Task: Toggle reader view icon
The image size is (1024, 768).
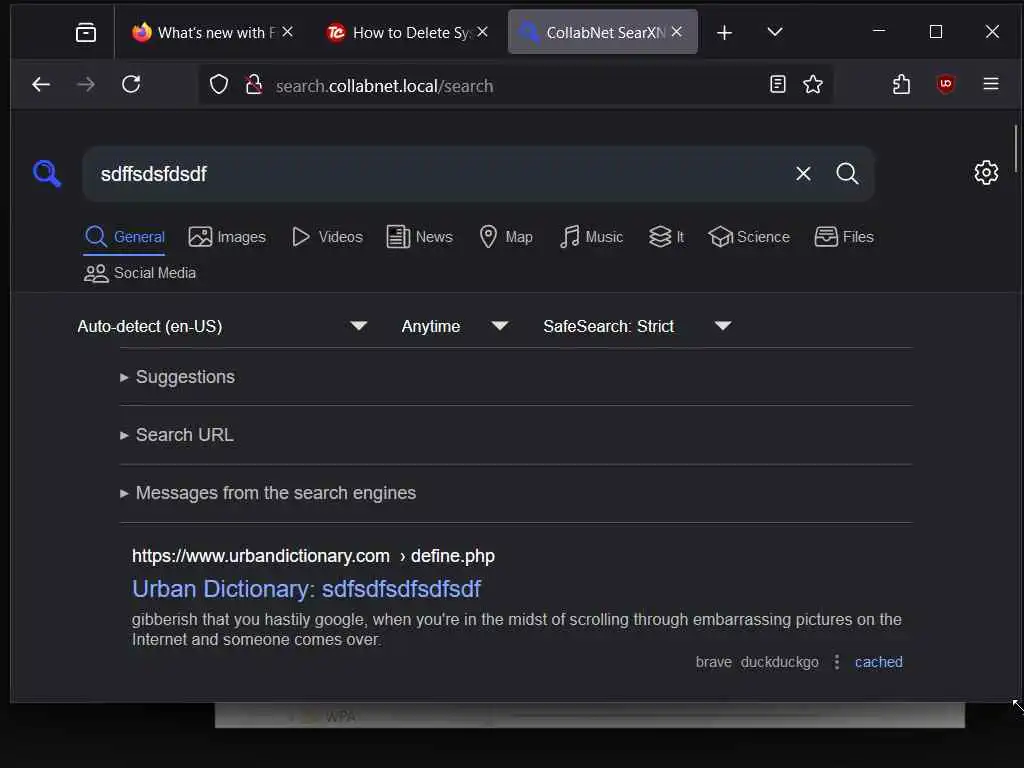Action: click(777, 84)
